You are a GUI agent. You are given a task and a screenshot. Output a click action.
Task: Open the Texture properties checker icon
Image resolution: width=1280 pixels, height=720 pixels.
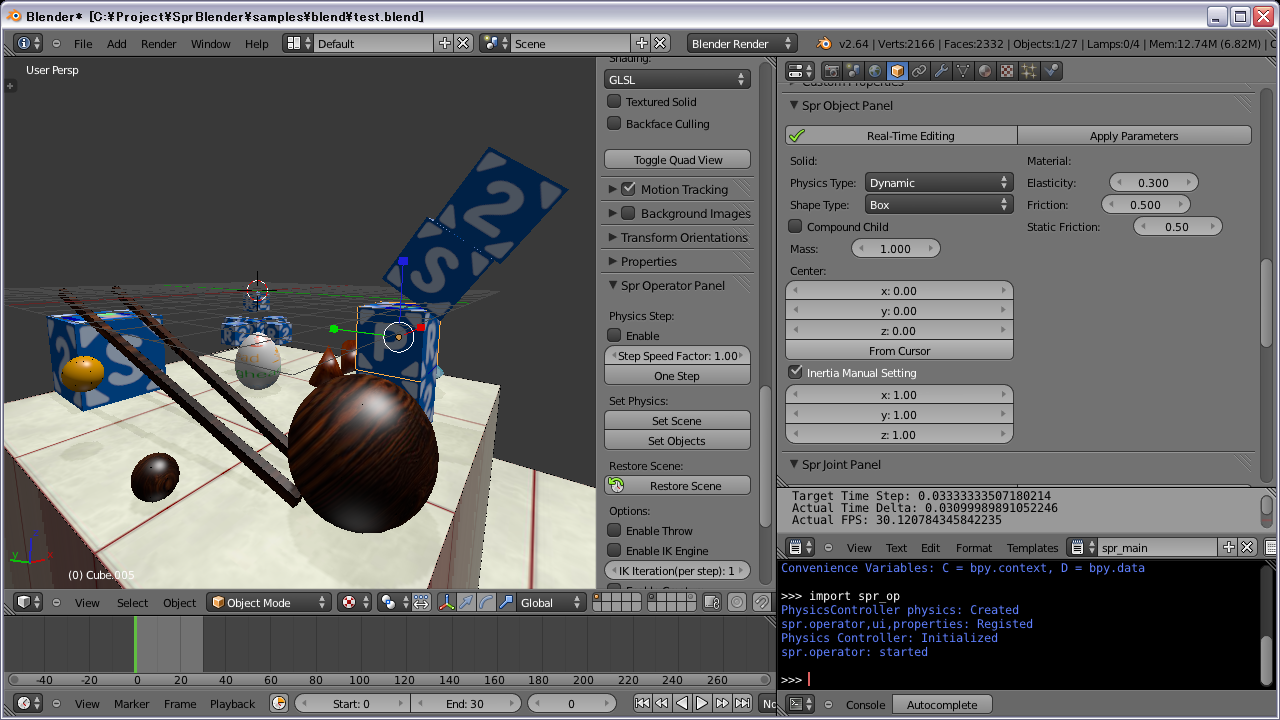click(x=1007, y=71)
